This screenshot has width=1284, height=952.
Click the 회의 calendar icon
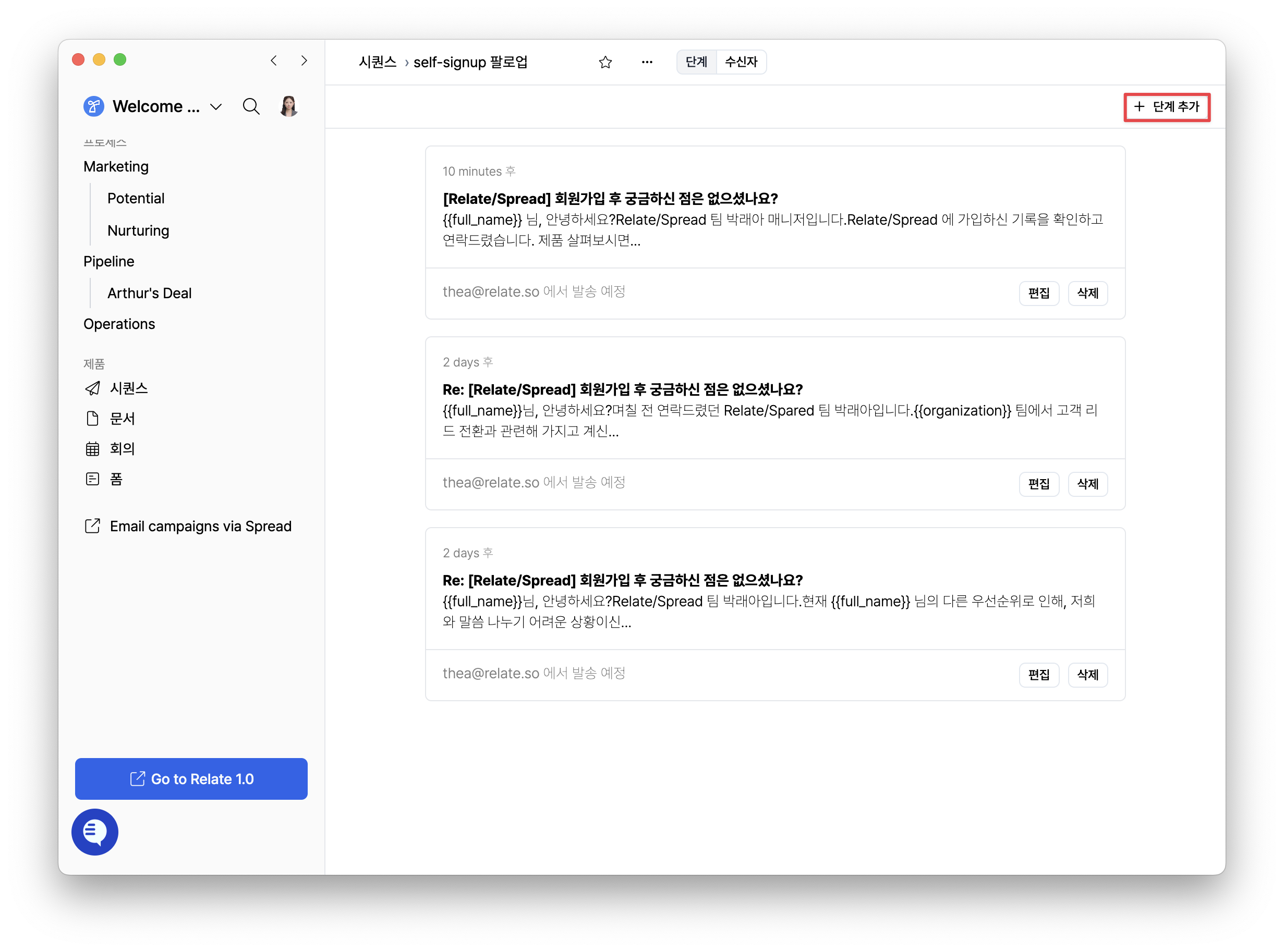click(x=92, y=449)
